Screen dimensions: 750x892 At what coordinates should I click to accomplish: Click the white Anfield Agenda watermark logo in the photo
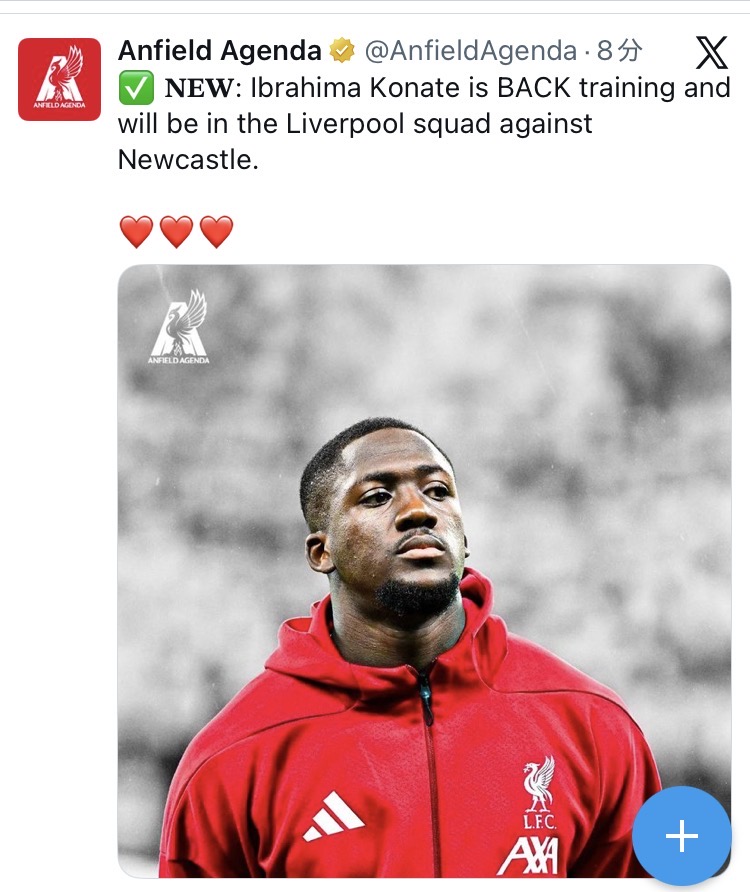179,327
